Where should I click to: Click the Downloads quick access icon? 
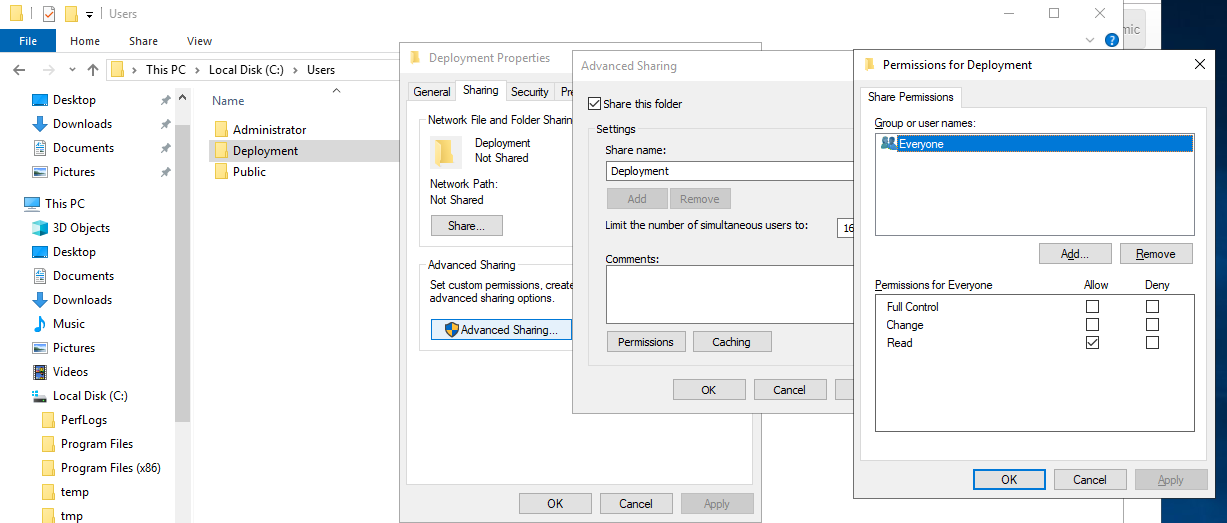pos(40,124)
